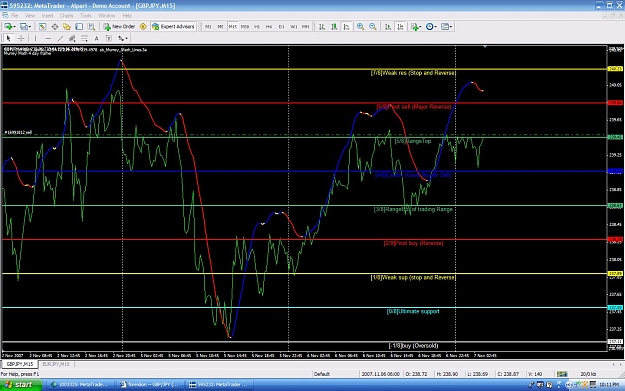Click the Zoom In magnifier icon

(360, 27)
